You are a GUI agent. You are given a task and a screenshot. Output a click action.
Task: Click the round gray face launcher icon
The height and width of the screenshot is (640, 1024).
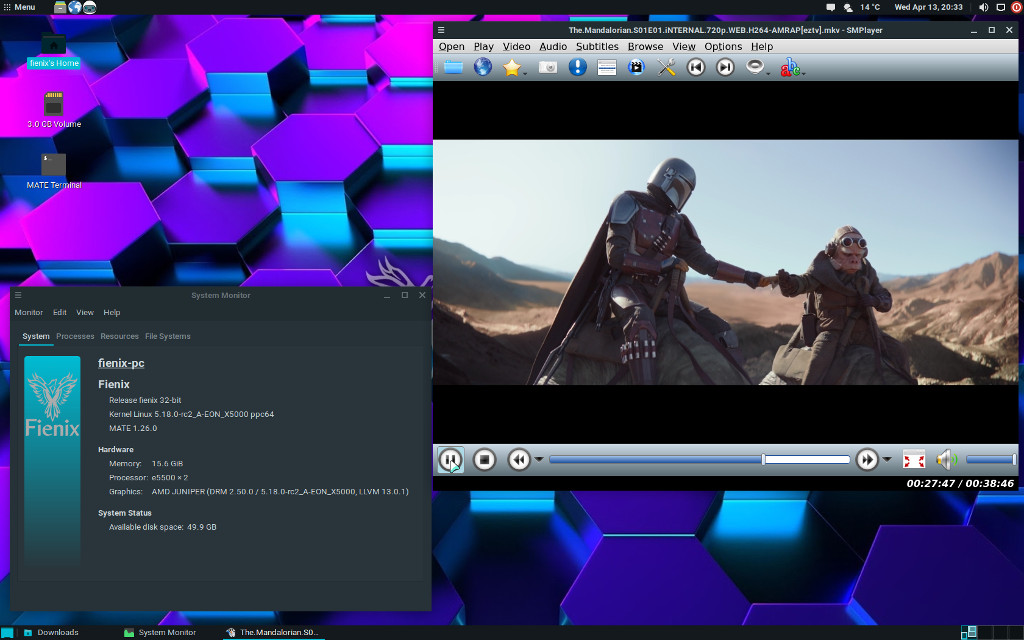[89, 7]
